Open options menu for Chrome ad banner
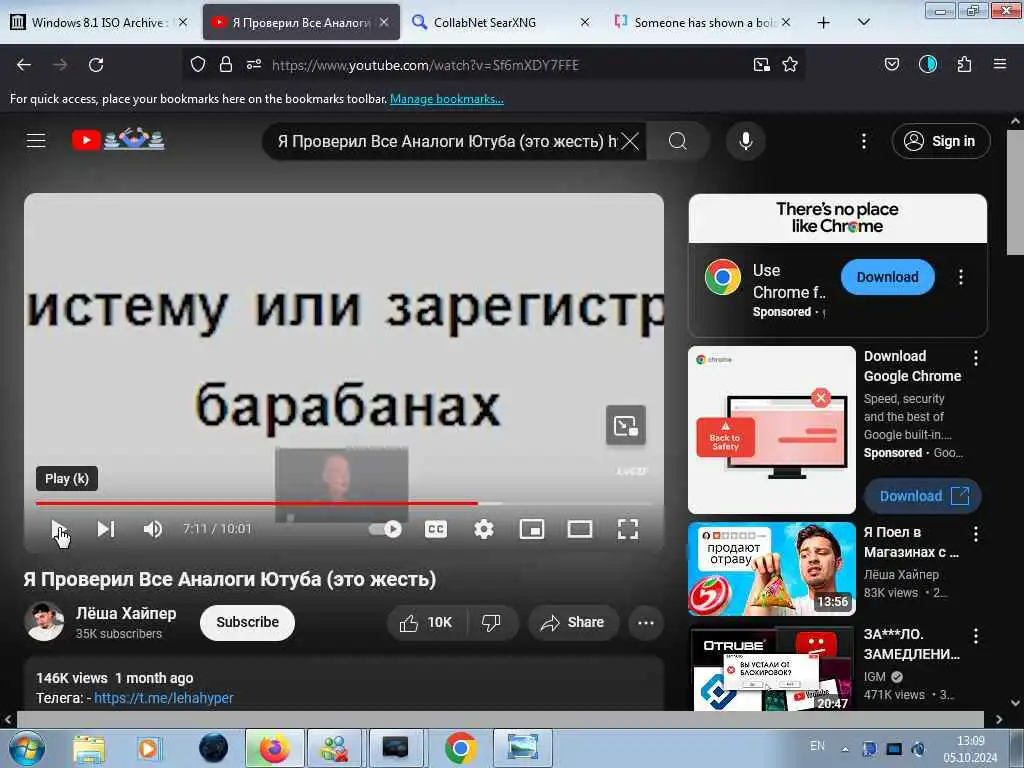Screen dimensions: 1024x768 click(961, 277)
